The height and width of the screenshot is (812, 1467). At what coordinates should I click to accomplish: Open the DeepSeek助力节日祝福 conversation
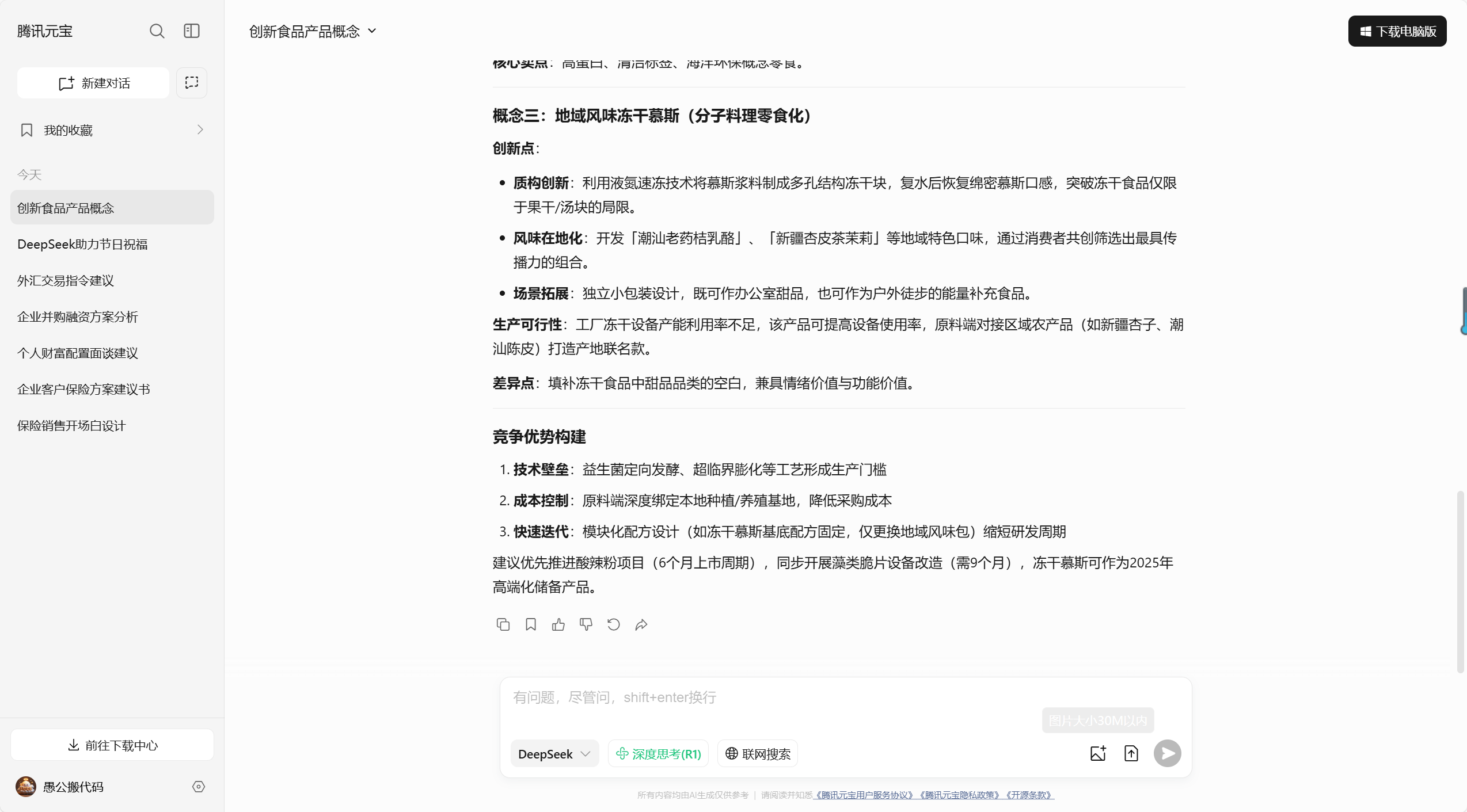82,244
